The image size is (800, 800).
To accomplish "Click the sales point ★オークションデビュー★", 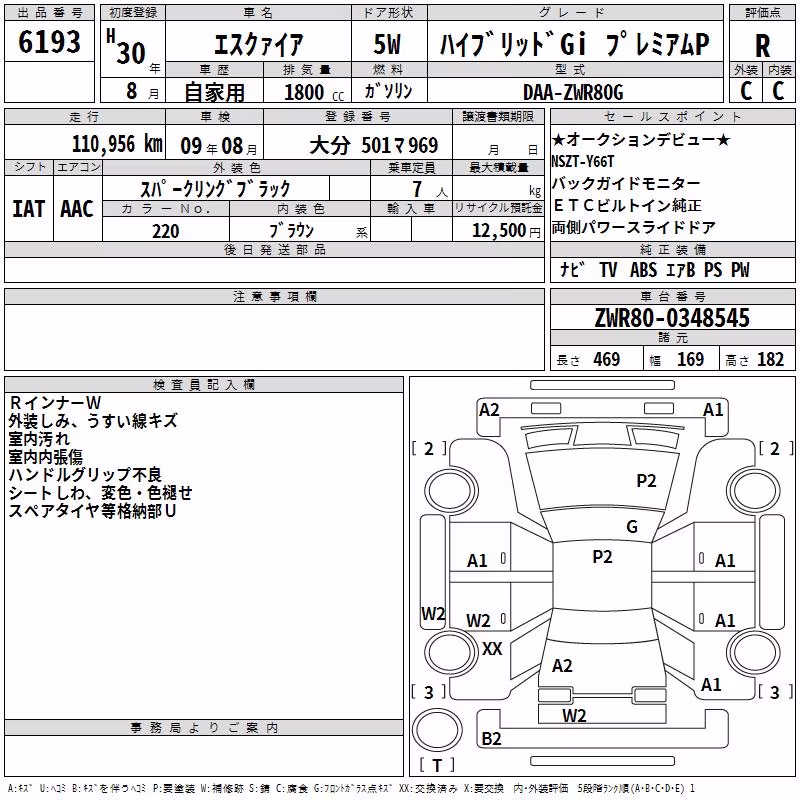I will (x=641, y=139).
